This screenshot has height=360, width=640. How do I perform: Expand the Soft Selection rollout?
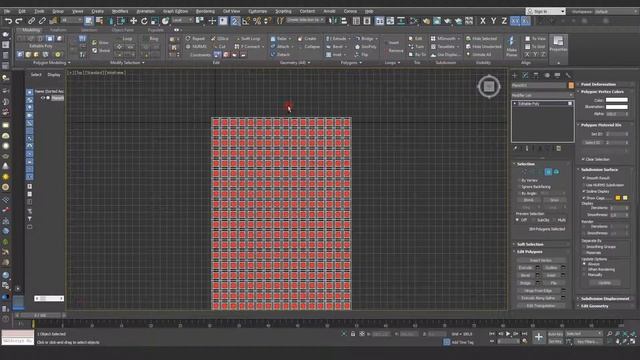click(x=541, y=244)
